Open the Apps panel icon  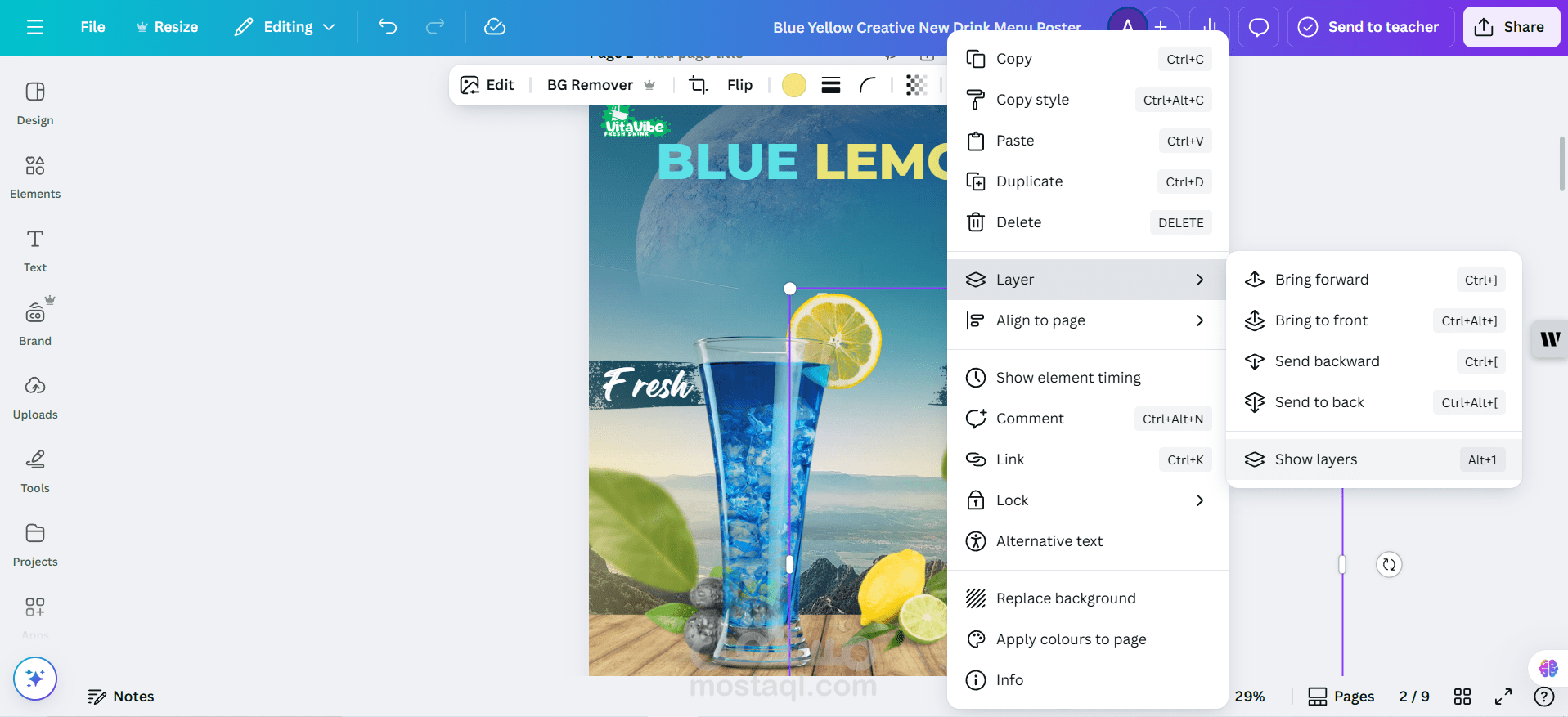click(35, 608)
